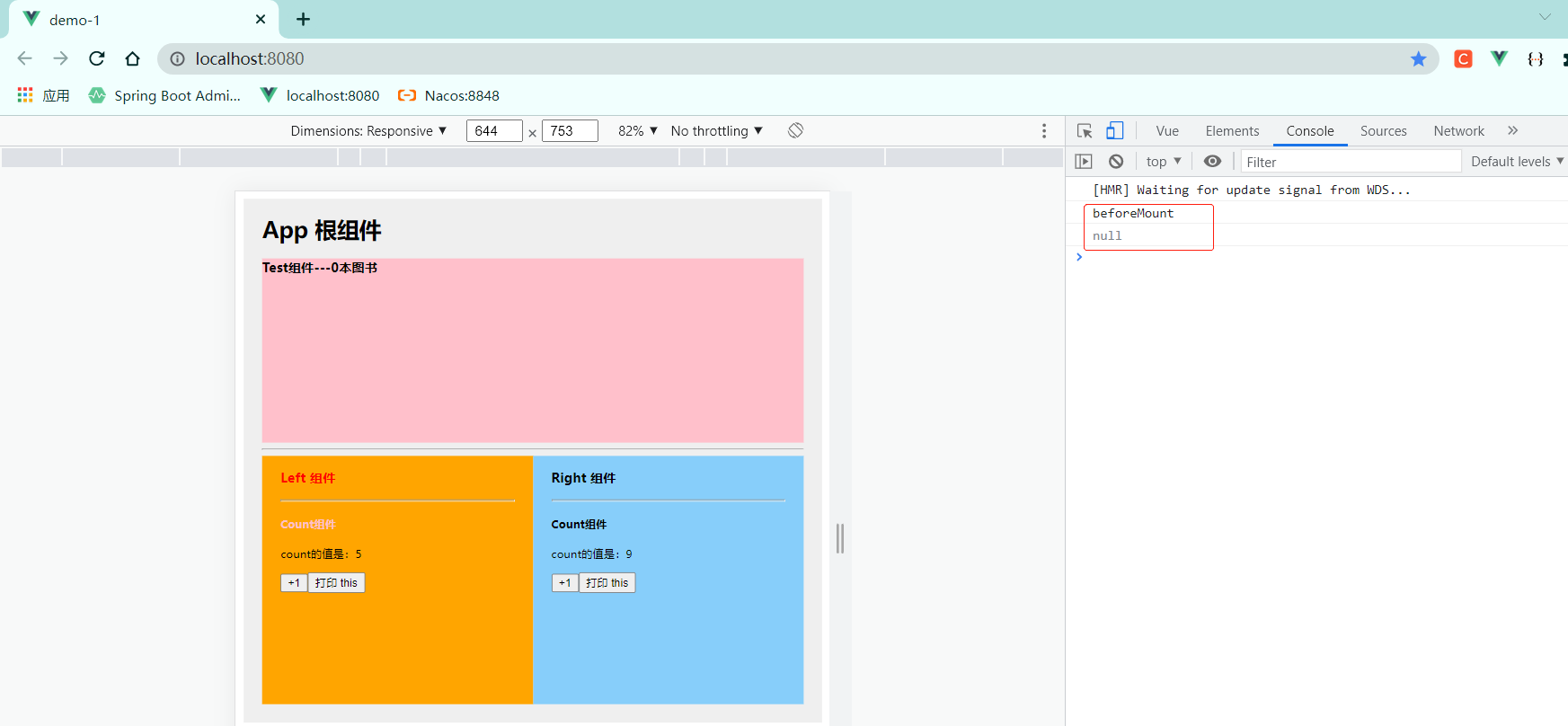
Task: Activate the inspect element picker
Action: [x=1085, y=131]
